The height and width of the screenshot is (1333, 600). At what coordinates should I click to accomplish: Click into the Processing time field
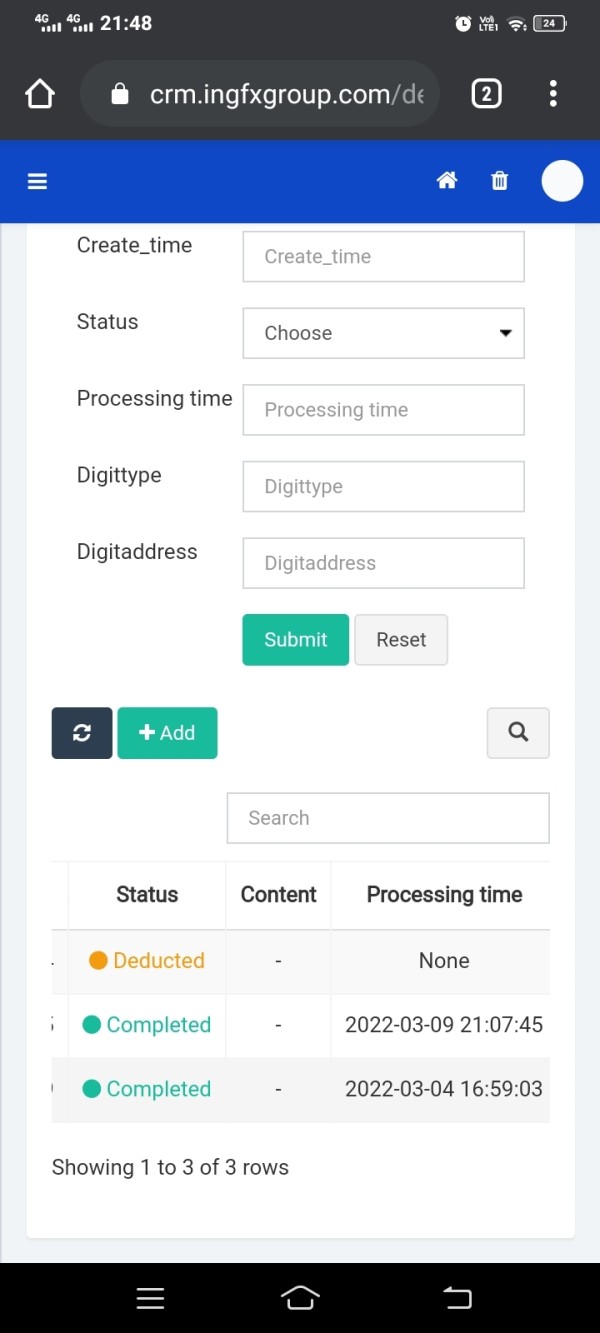(x=383, y=410)
